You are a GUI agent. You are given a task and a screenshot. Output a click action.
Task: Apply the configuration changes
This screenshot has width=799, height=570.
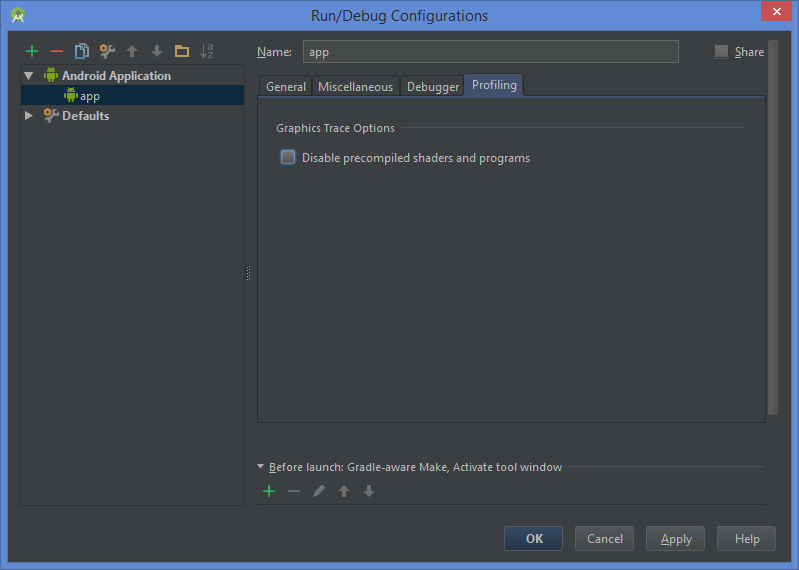click(x=675, y=538)
